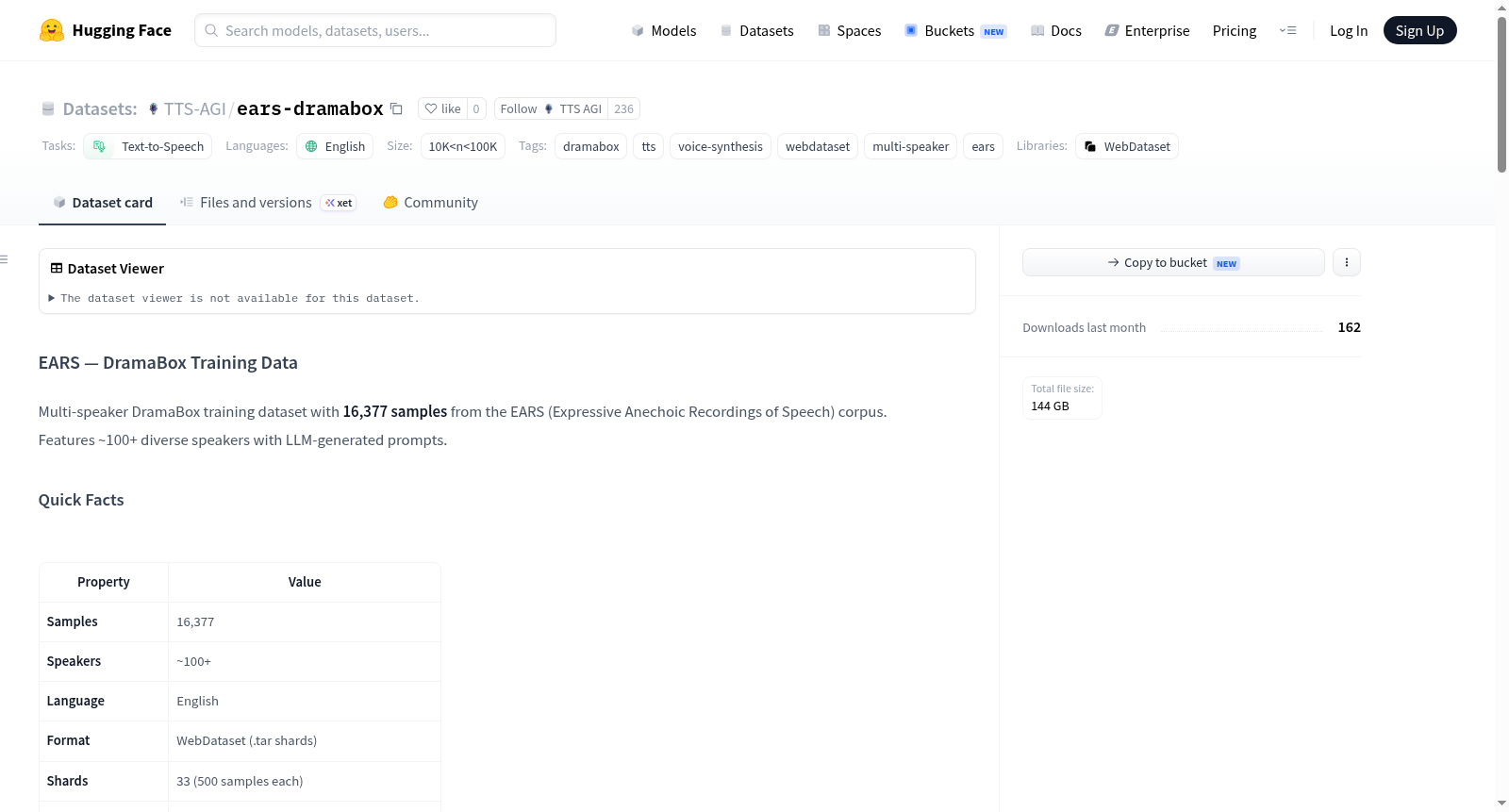Click the webdataset tag

coord(818,147)
